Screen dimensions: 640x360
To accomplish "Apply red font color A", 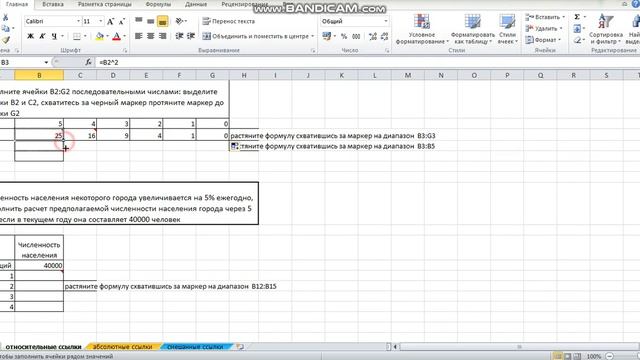I will [116, 36].
